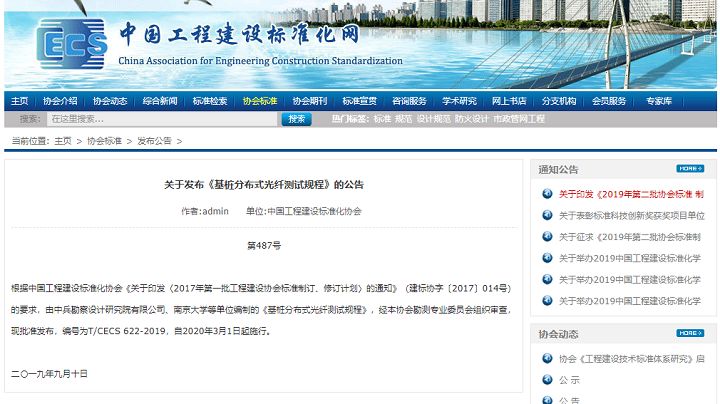The width and height of the screenshot is (720, 404).
Task: Open 会员服务 navigation item
Action: (x=609, y=101)
